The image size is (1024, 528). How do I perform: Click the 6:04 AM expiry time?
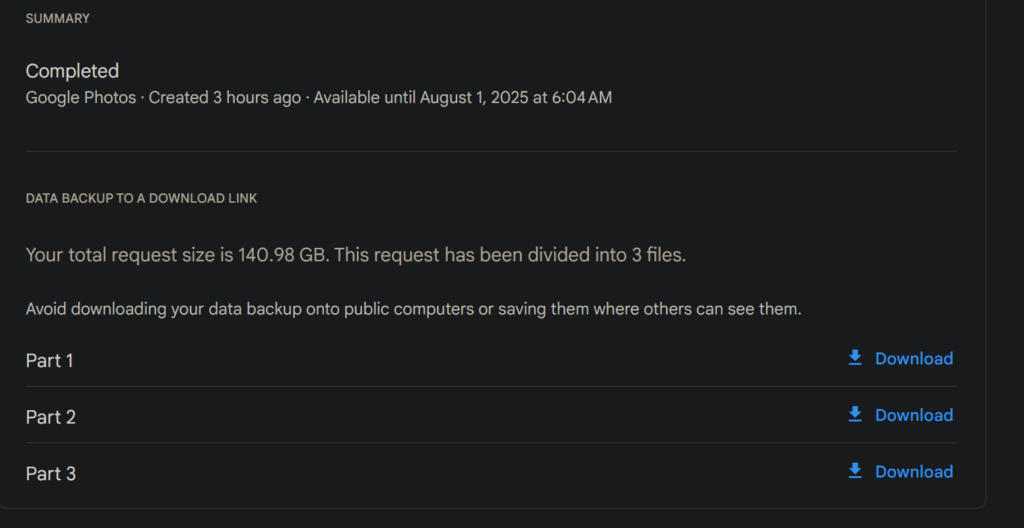(579, 98)
